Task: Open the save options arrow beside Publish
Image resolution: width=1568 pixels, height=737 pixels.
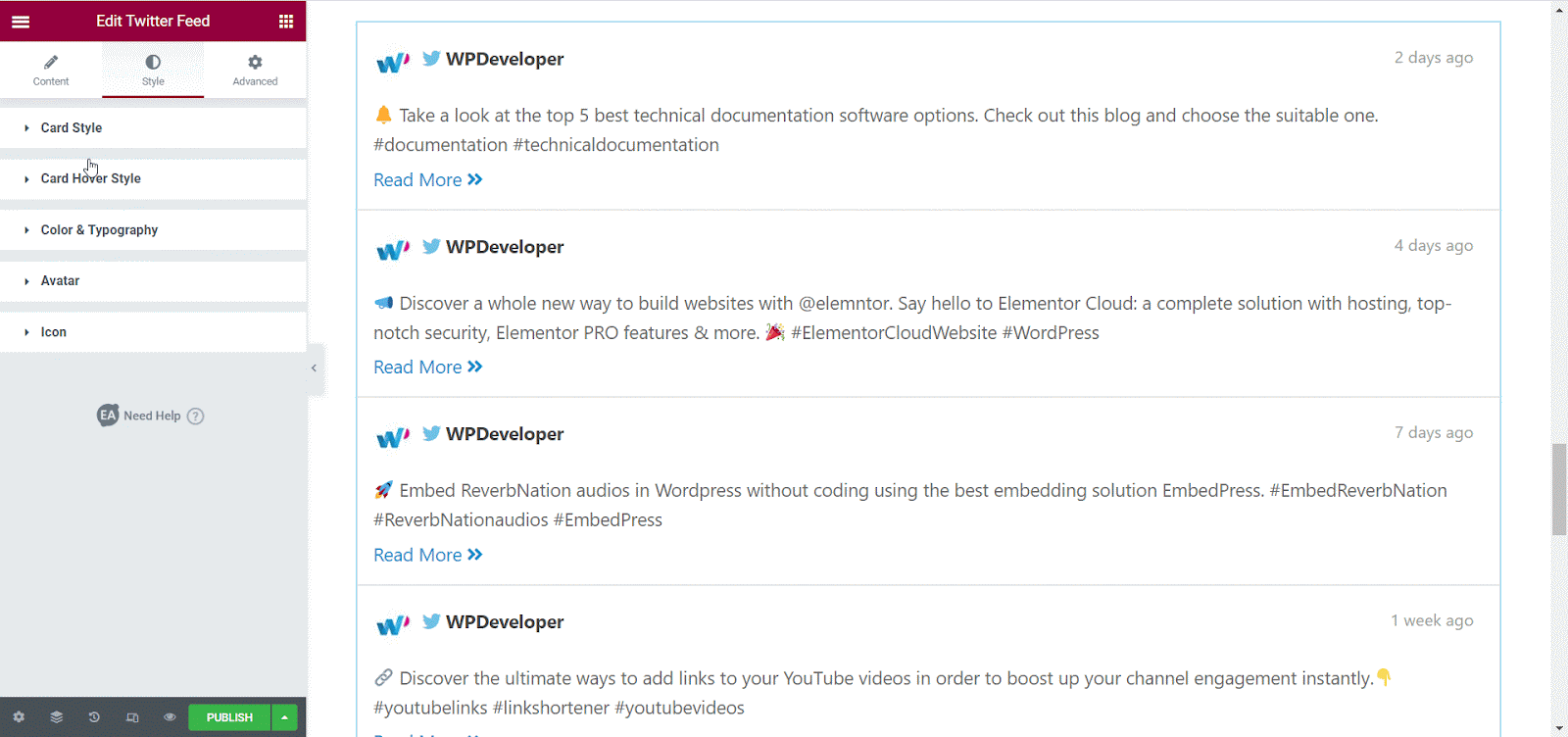Action: (284, 717)
